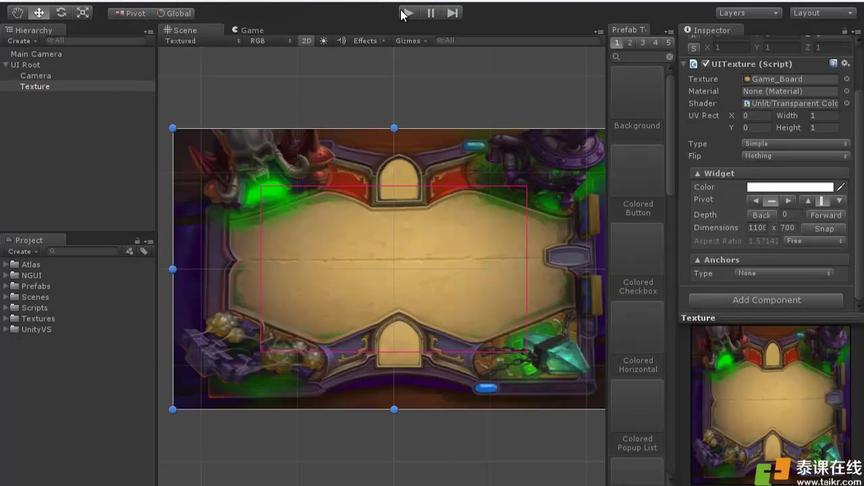
Task: Toggle scene audio speaker icon
Action: click(x=341, y=41)
